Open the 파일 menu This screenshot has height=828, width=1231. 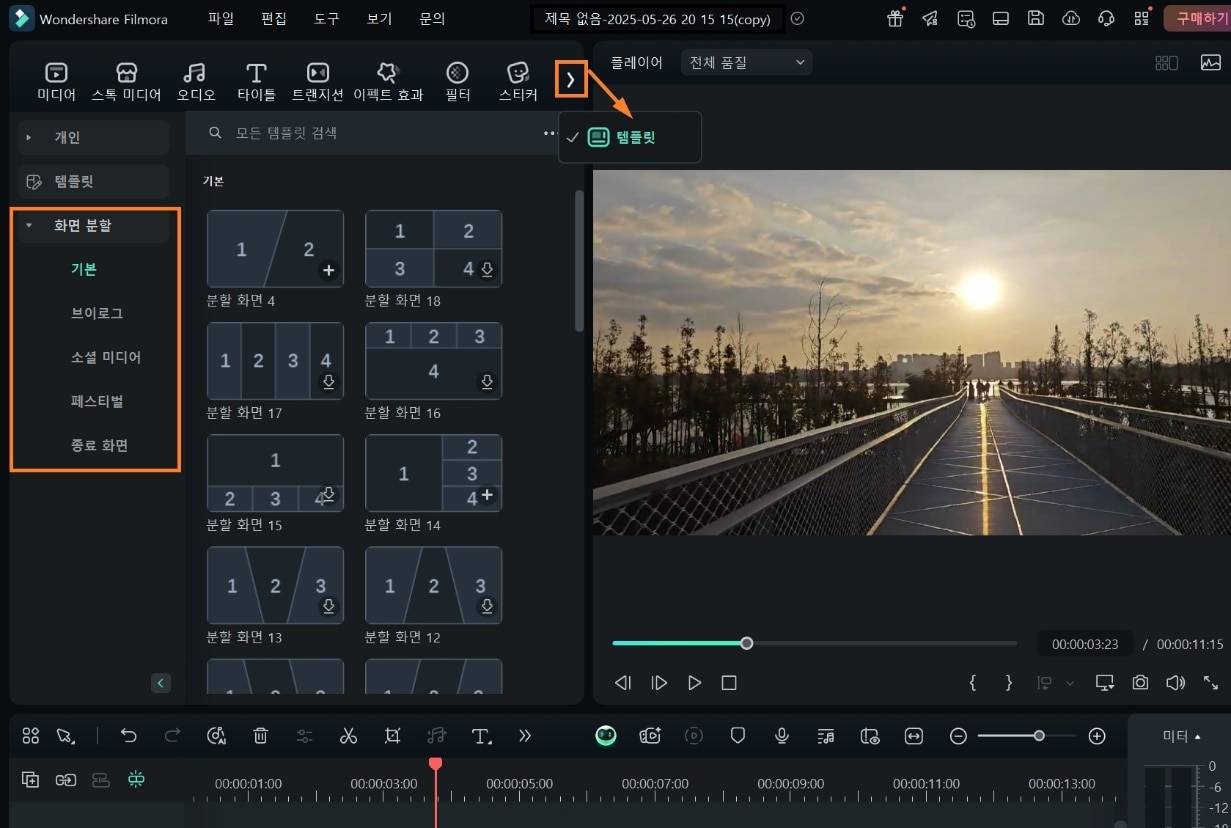[221, 19]
